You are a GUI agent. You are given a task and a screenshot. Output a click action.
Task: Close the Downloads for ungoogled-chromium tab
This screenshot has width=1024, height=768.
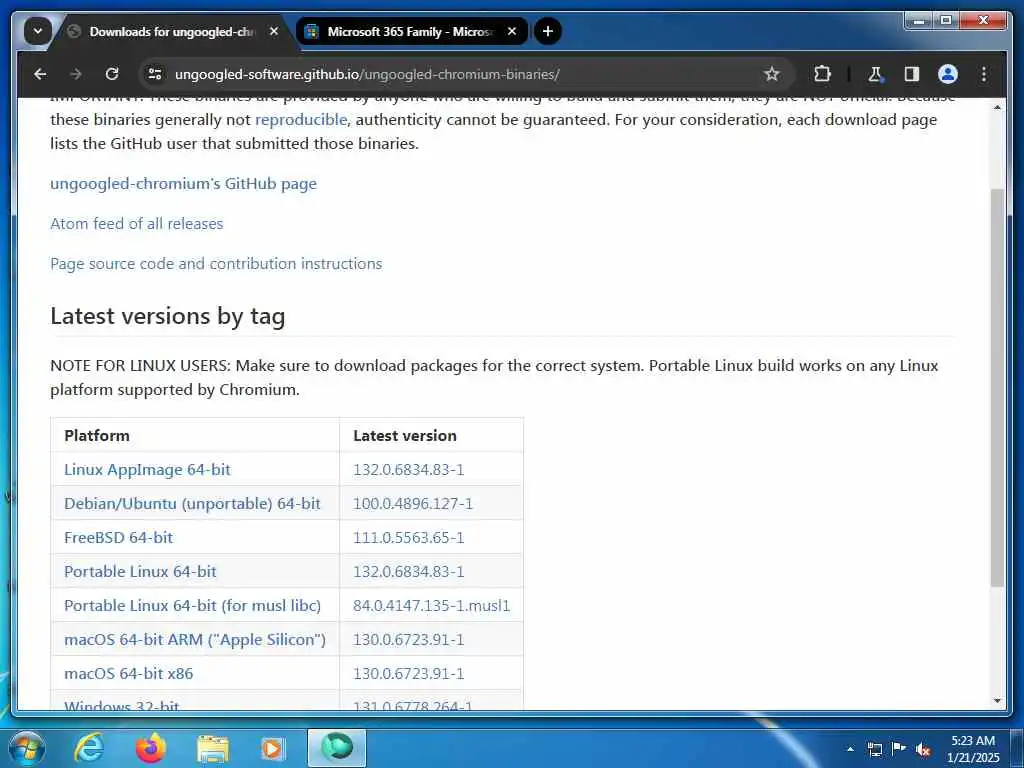click(274, 31)
